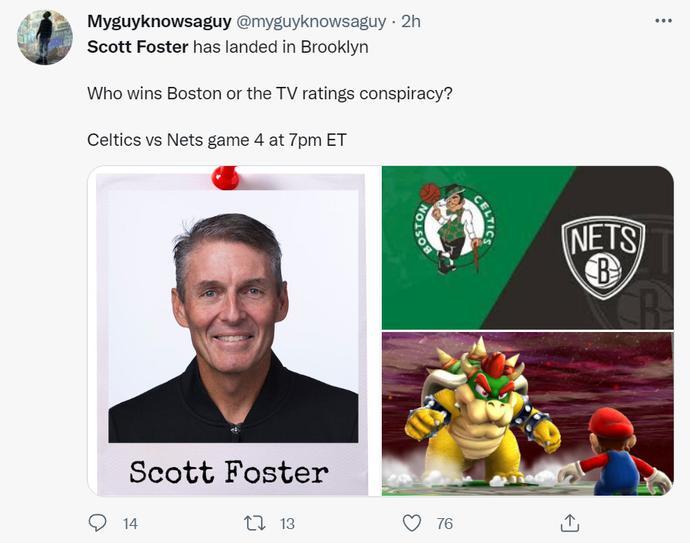Click the reply speech bubble icon

click(98, 522)
